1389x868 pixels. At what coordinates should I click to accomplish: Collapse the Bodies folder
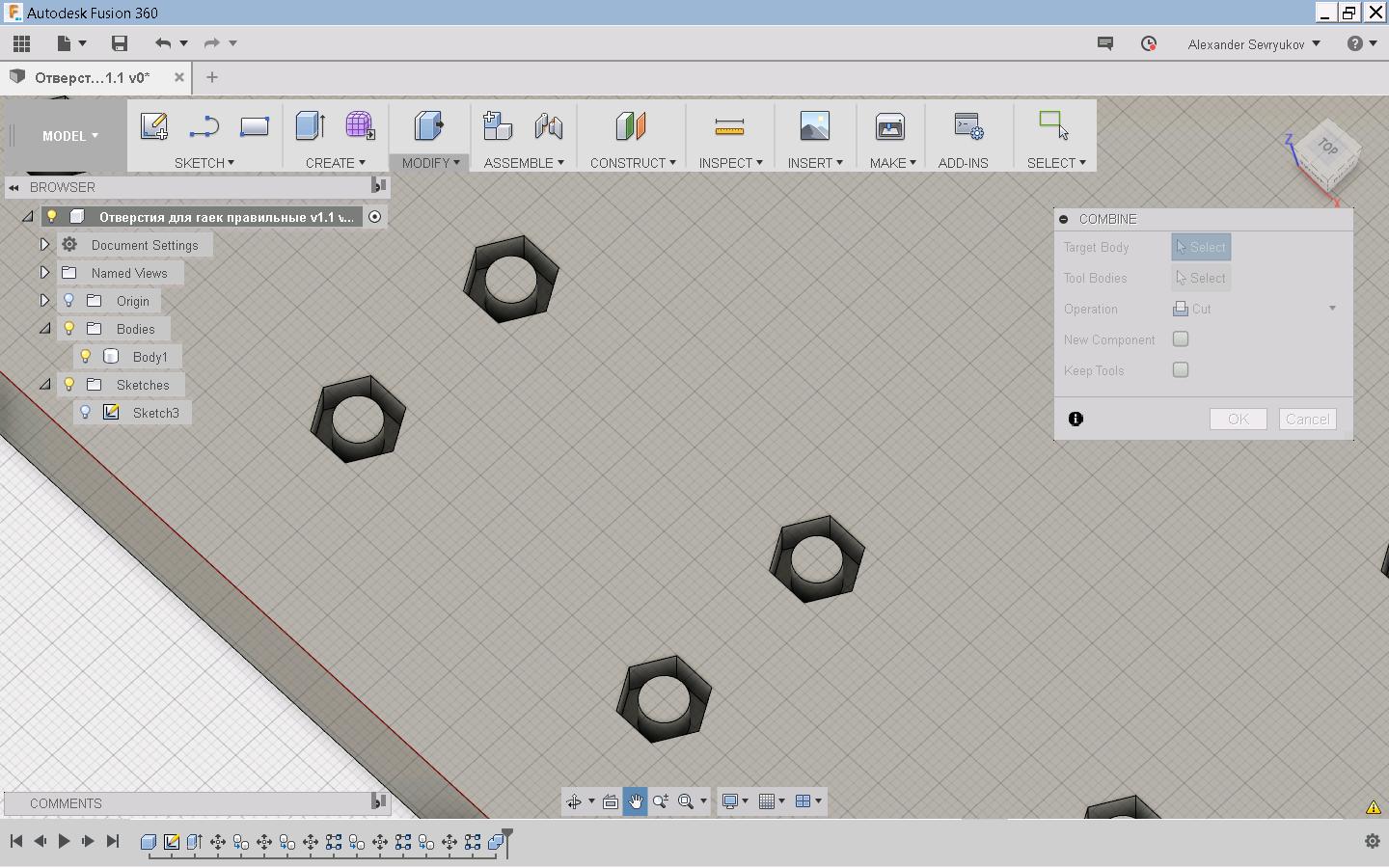44,329
